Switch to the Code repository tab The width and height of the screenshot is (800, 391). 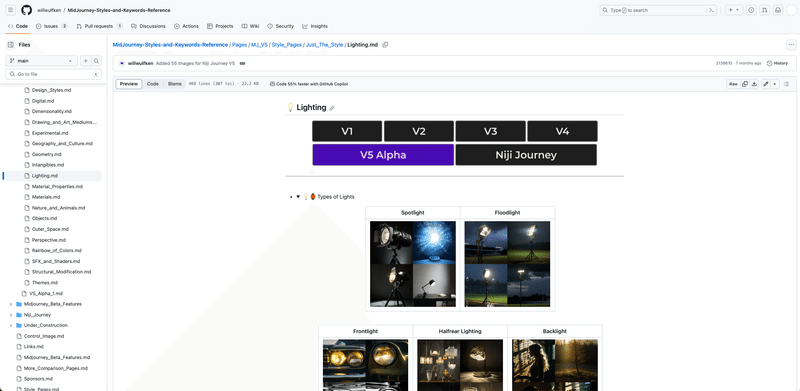[18, 26]
